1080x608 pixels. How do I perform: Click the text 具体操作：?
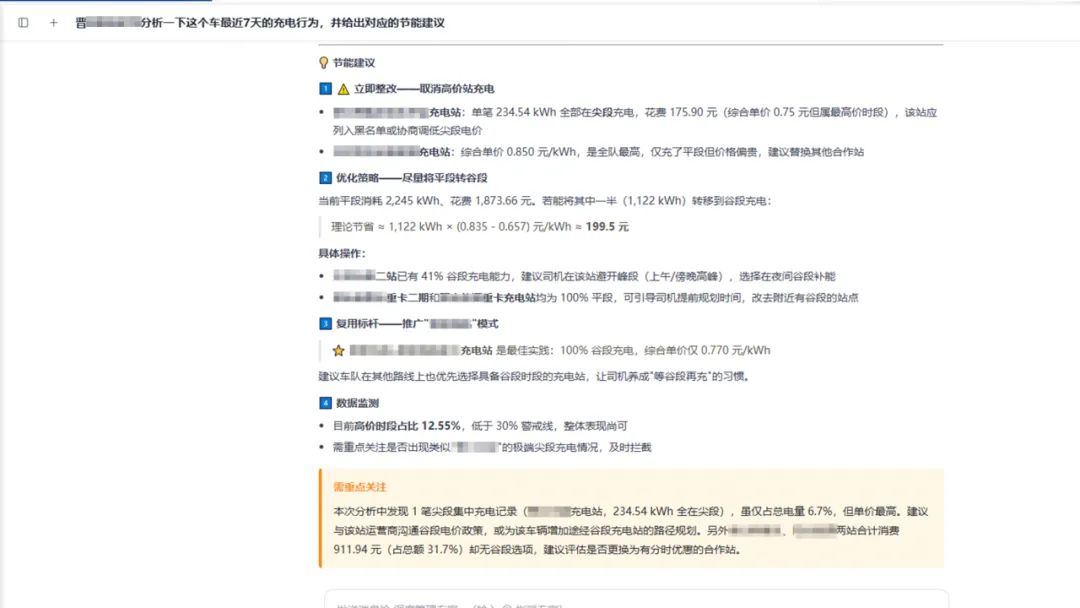tap(342, 253)
